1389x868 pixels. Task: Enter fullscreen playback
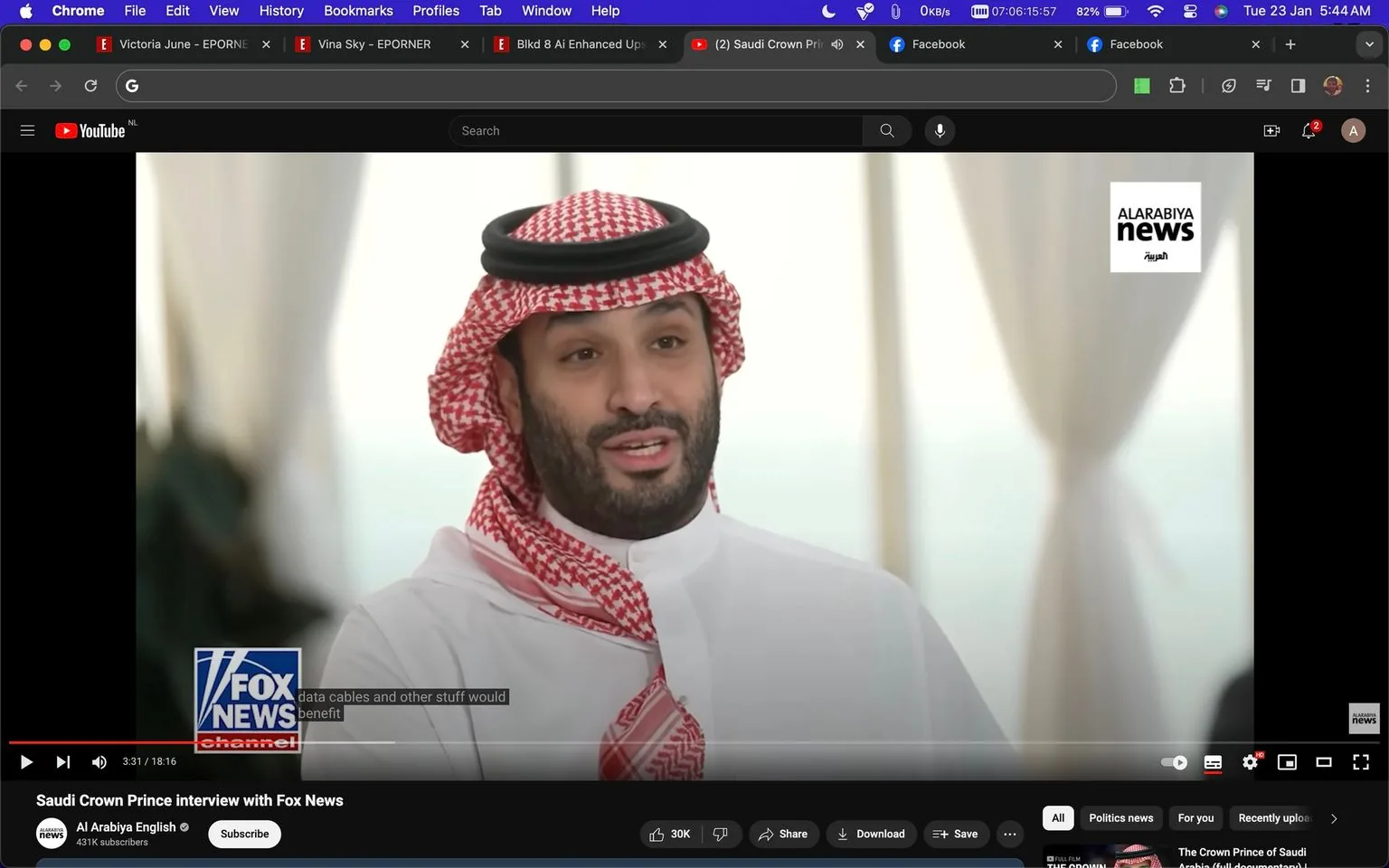(x=1361, y=762)
